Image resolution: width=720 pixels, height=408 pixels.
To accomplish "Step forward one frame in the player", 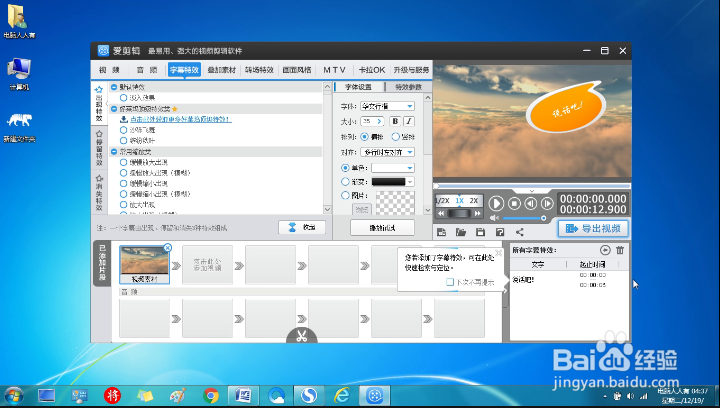I will click(x=547, y=203).
